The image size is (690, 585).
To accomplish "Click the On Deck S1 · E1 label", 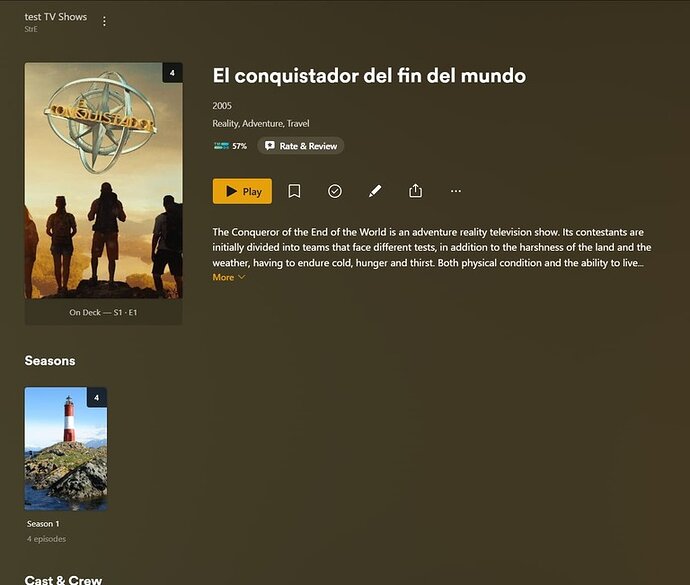I will click(x=103, y=313).
